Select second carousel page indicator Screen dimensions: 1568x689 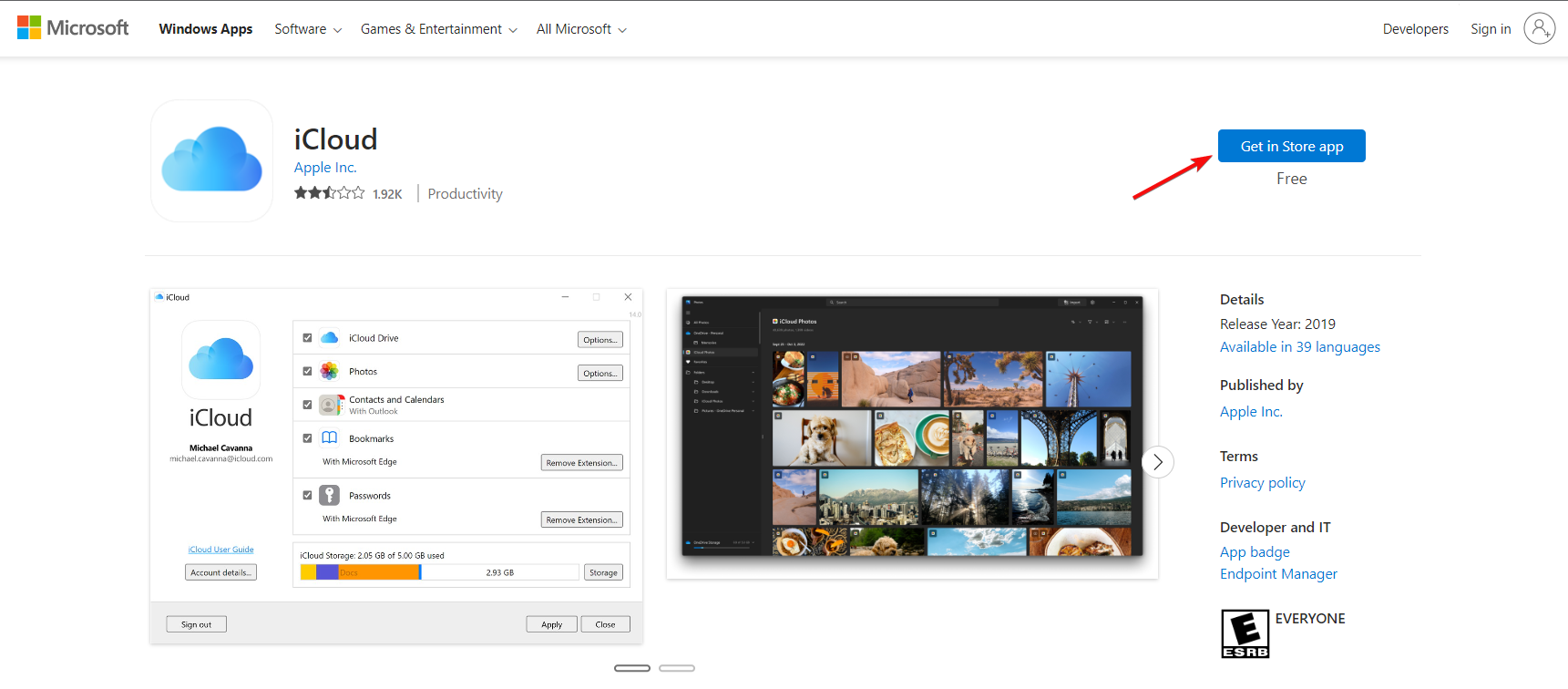[x=677, y=668]
